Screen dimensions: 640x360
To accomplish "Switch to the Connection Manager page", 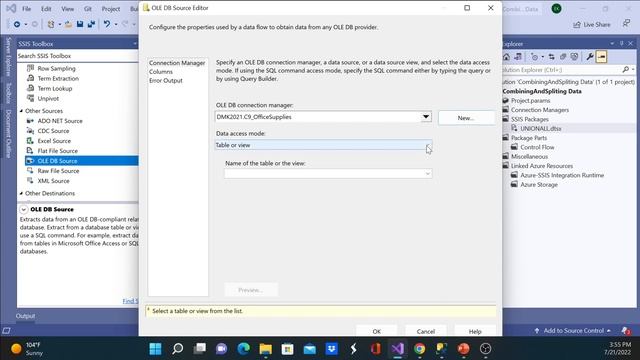I will pos(177,63).
